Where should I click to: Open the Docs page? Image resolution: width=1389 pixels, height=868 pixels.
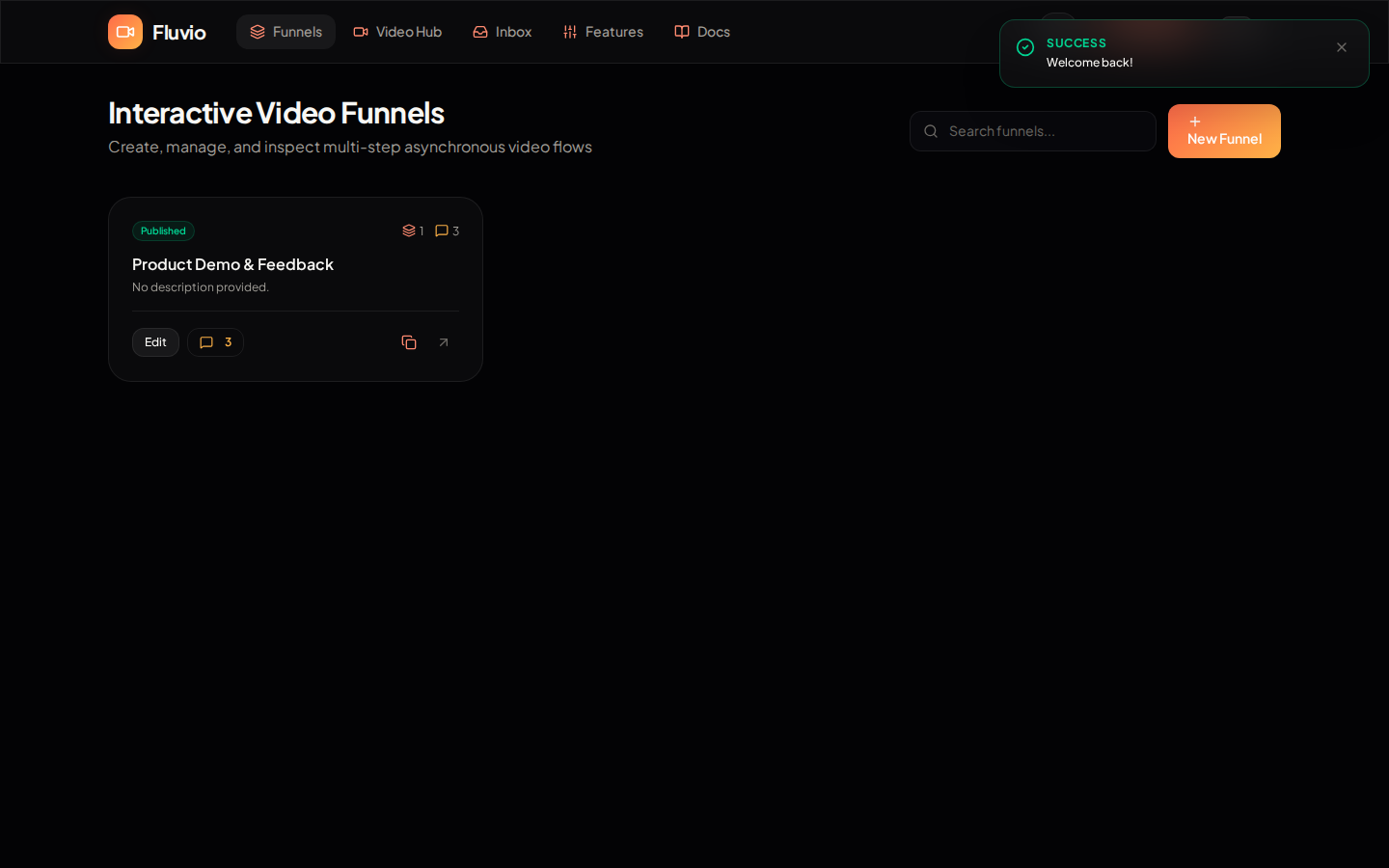(x=702, y=32)
